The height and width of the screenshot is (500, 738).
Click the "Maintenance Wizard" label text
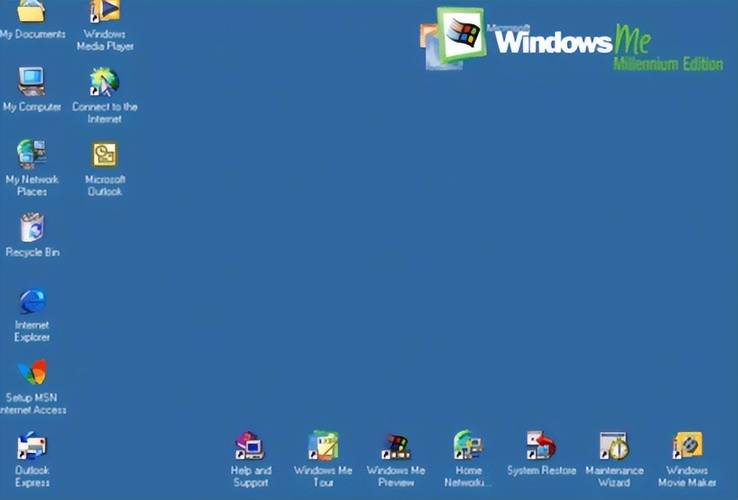614,476
